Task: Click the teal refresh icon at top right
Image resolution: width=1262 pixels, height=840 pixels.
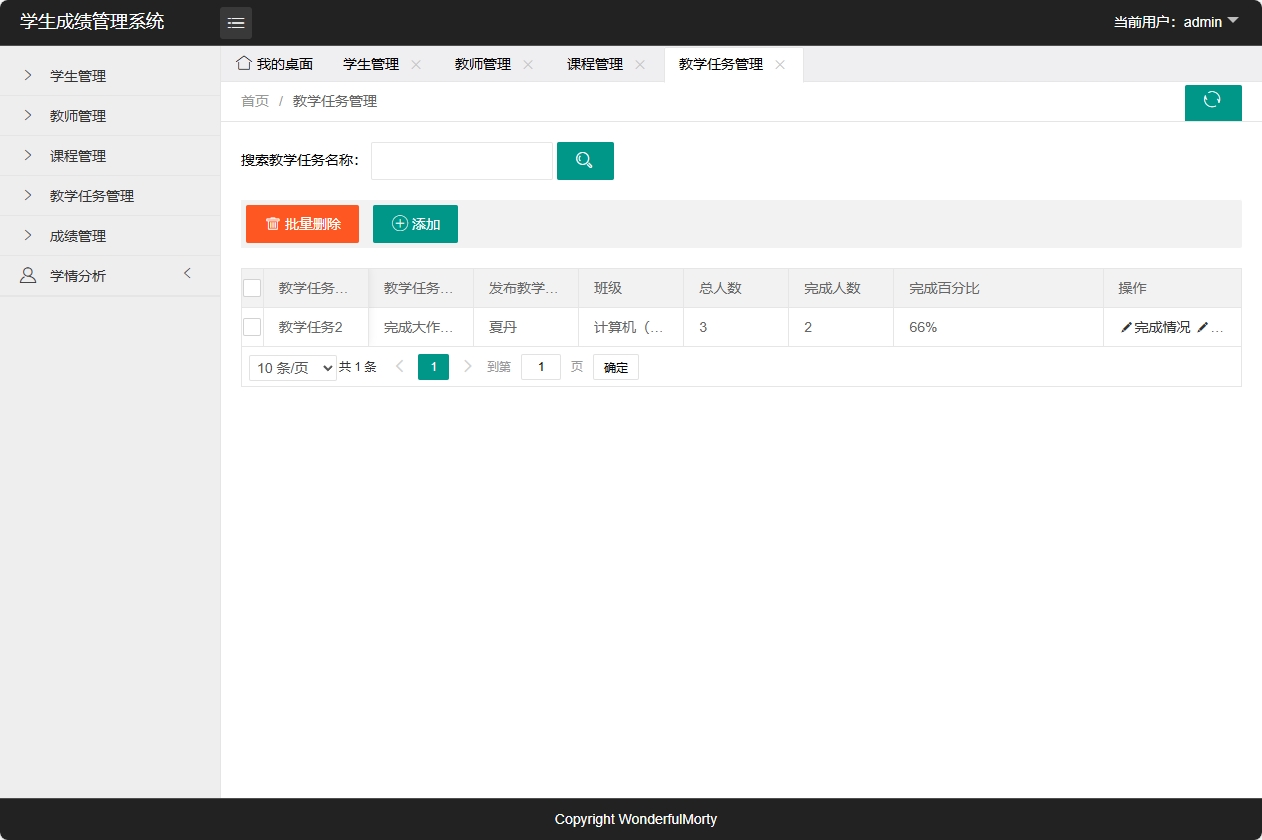Action: tap(1213, 102)
